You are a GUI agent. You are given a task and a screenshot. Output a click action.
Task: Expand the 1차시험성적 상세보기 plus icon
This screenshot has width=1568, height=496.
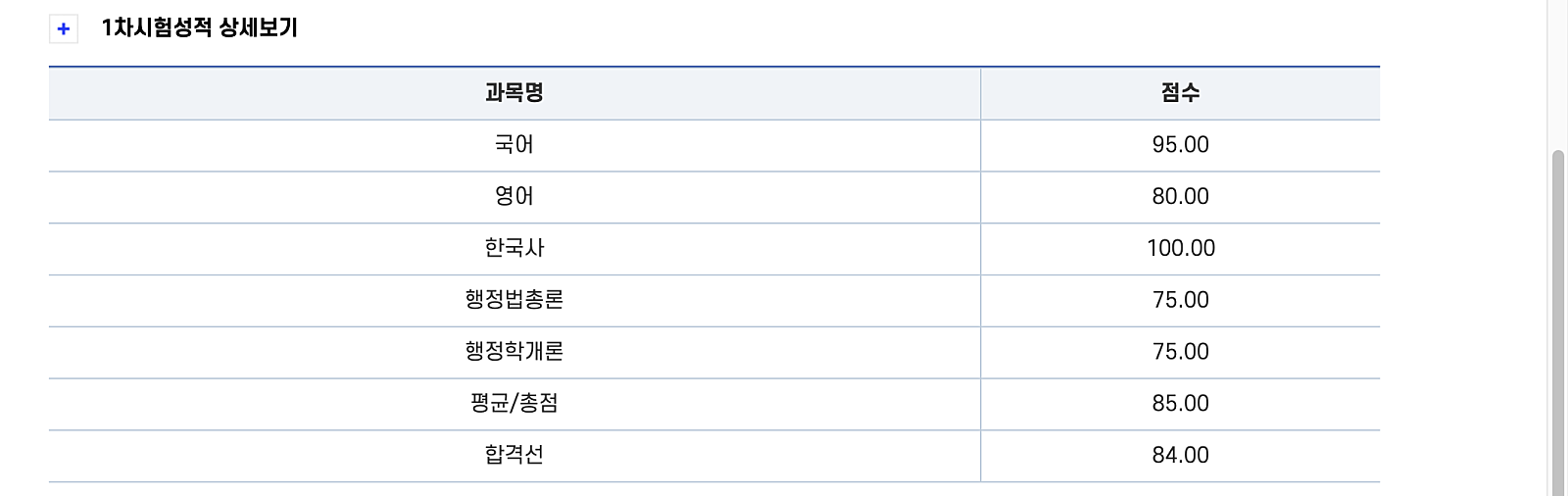coord(64,28)
